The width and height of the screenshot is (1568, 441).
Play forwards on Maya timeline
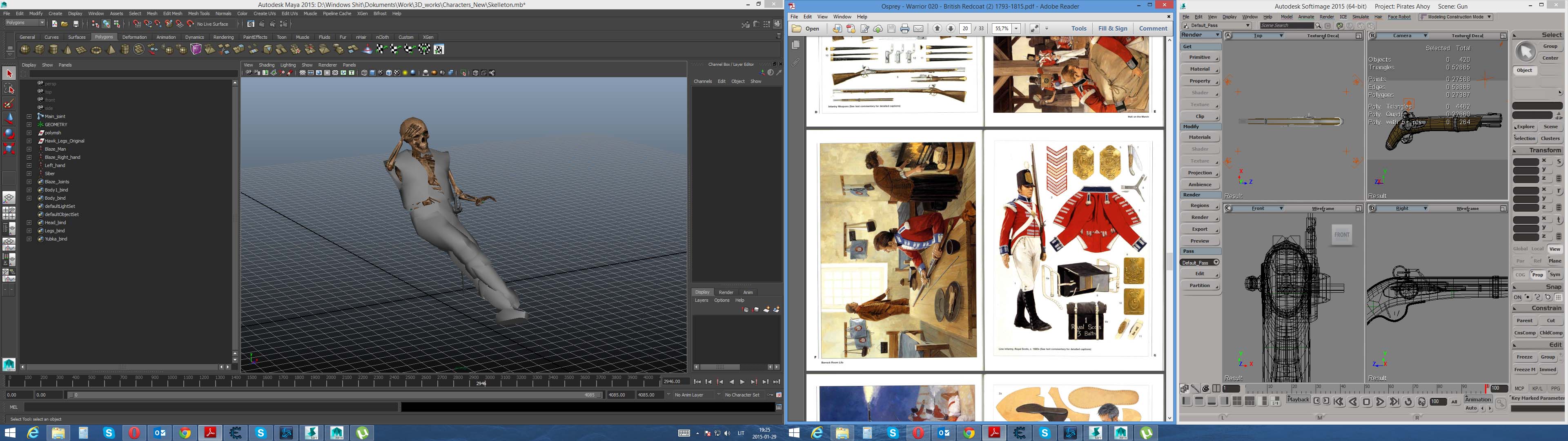[x=742, y=382]
